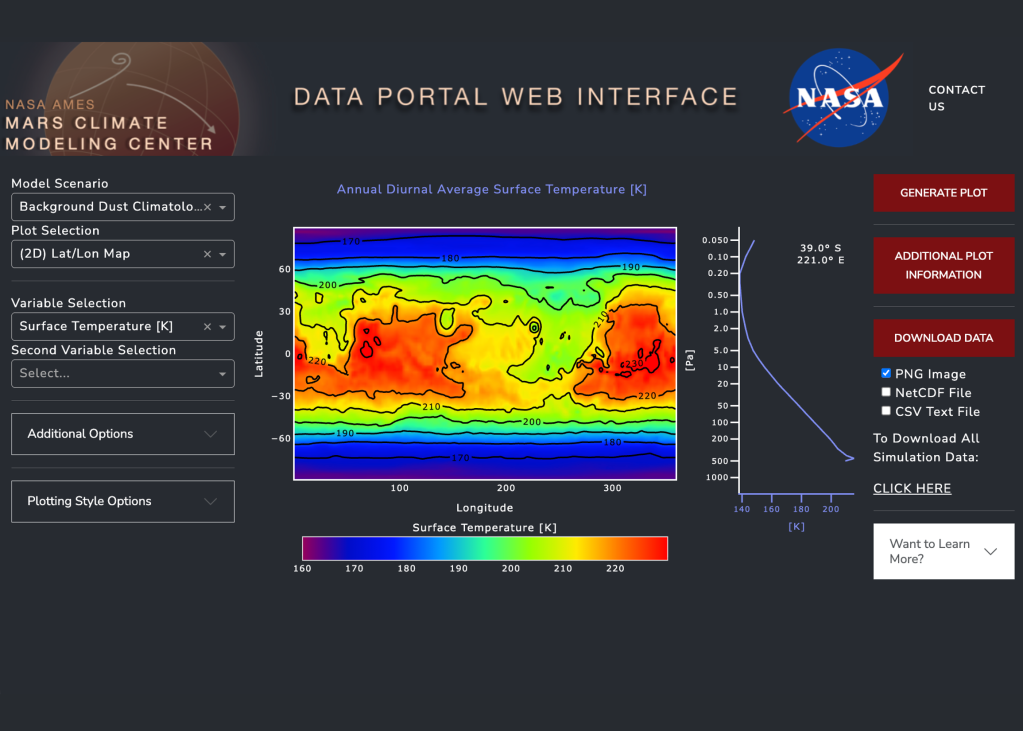Viewport: 1023px width, 731px height.
Task: Click the 'To Download All Simulation Data:' text
Action: click(x=926, y=448)
